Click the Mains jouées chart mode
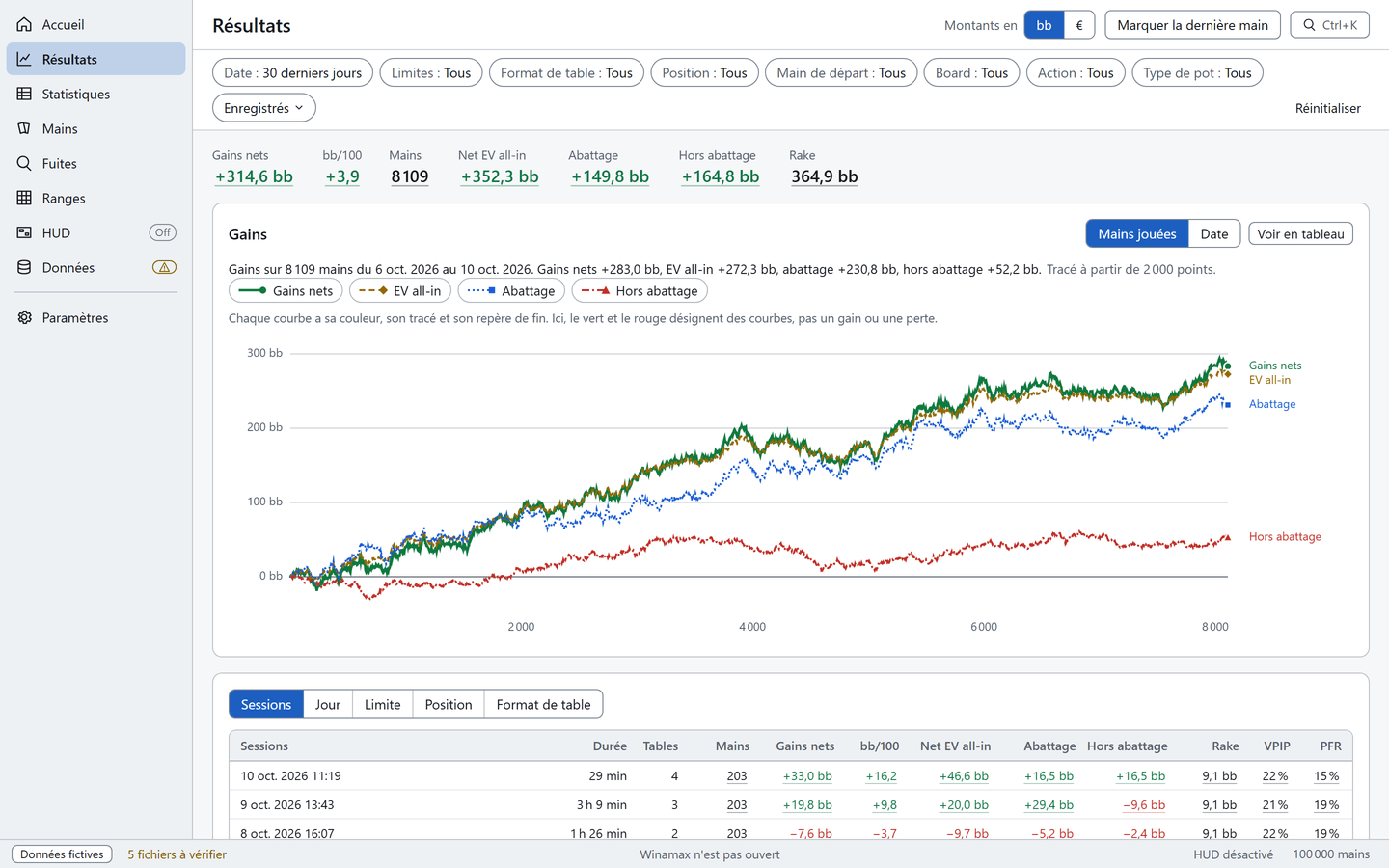Viewport: 1389px width, 868px height. (x=1137, y=233)
